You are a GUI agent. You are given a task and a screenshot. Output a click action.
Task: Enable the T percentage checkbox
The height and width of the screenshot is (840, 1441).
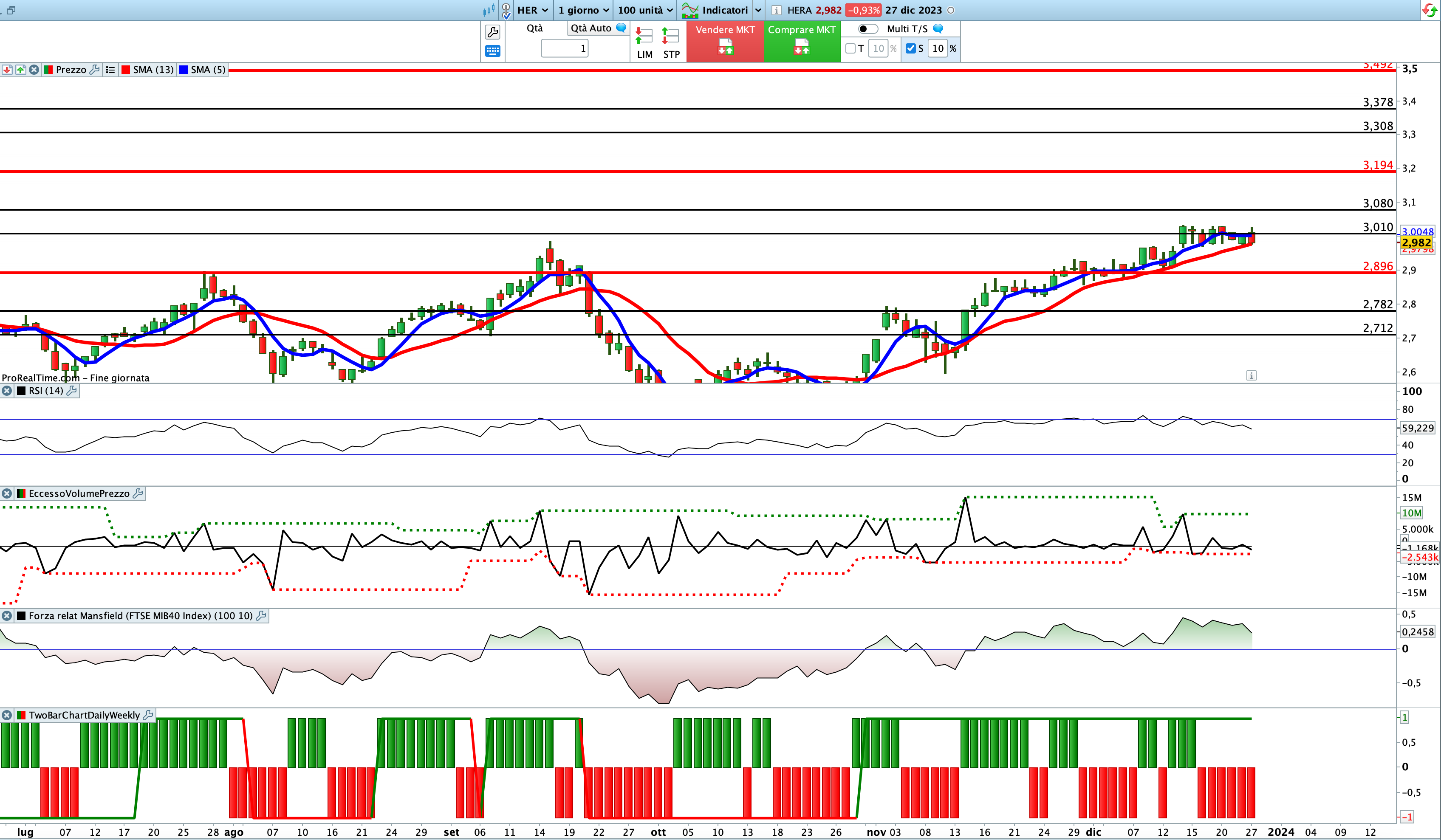pos(850,48)
